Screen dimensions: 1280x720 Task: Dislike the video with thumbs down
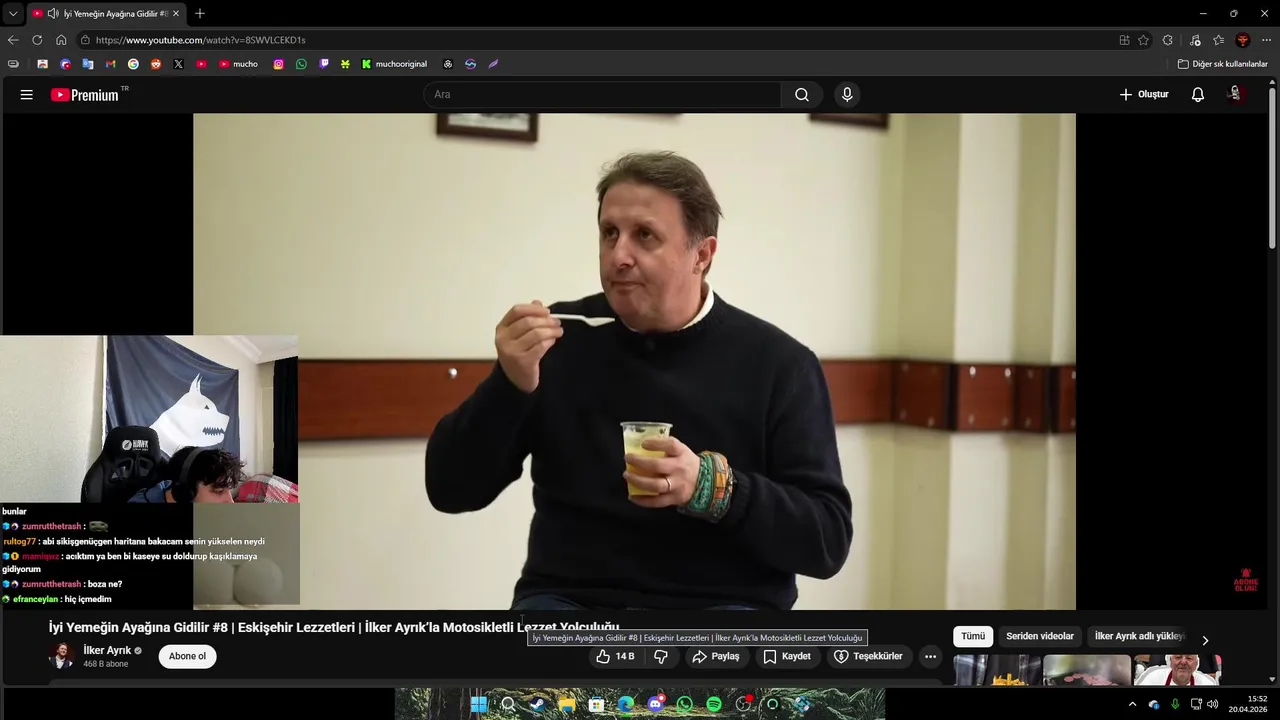pyautogui.click(x=660, y=657)
